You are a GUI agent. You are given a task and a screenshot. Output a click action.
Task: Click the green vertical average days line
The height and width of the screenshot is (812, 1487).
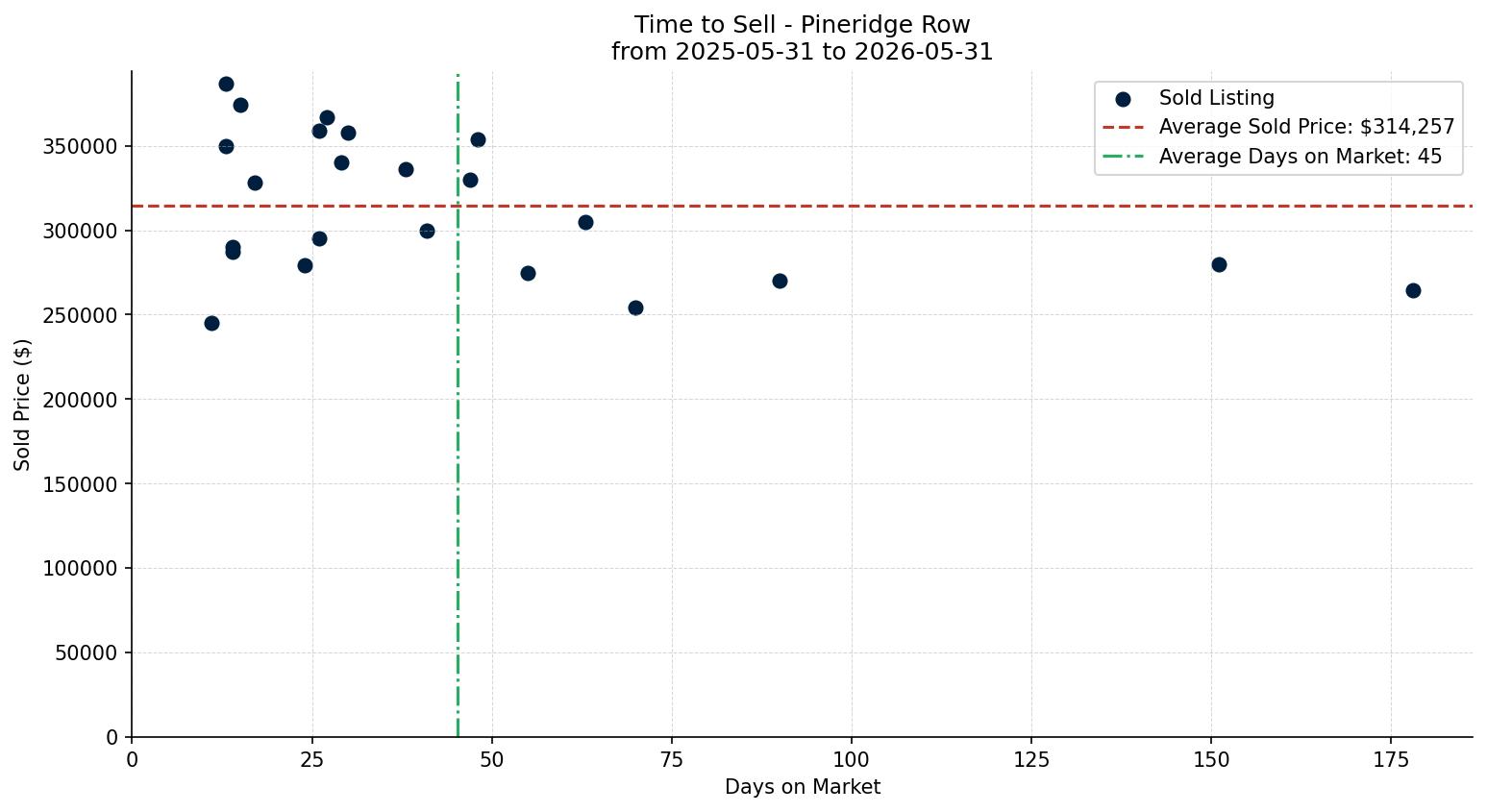[458, 404]
